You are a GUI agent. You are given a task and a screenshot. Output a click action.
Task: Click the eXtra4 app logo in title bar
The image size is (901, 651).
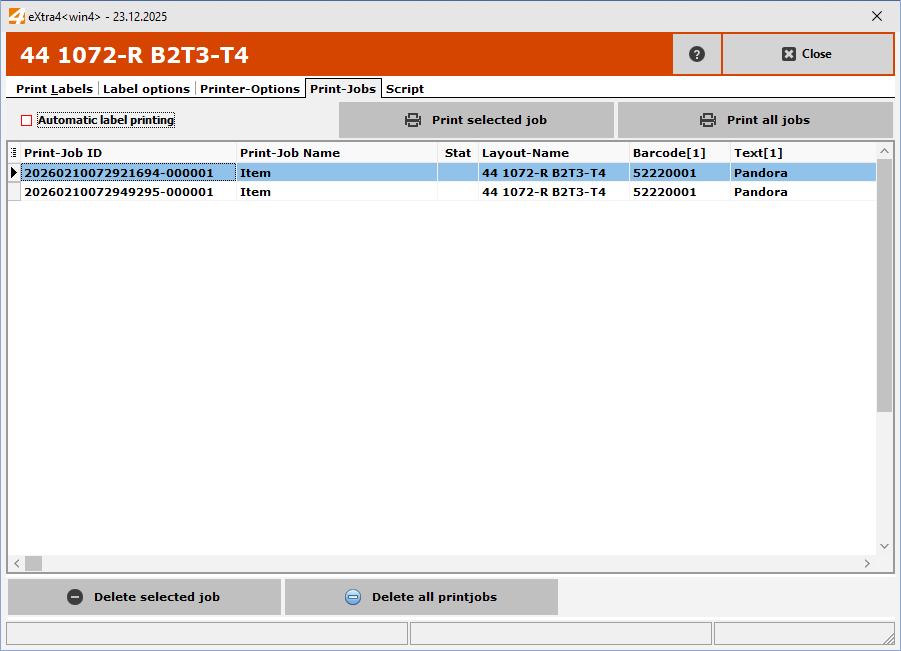15,16
